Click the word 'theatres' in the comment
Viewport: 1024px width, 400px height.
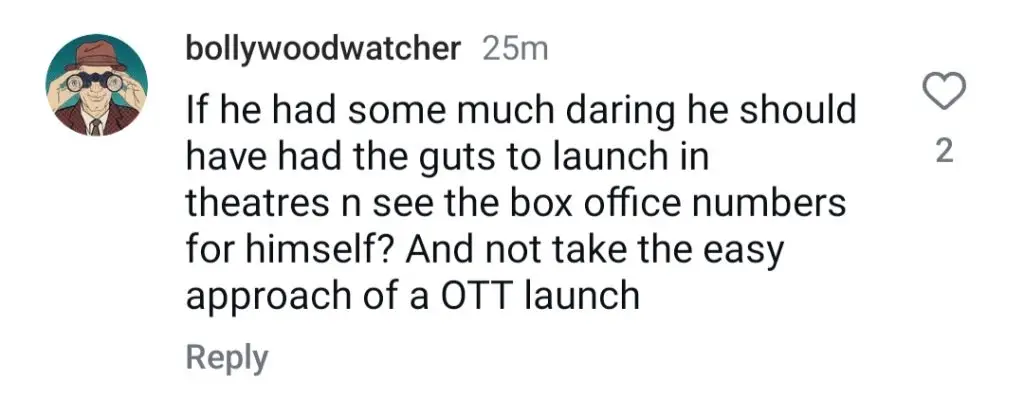[268, 203]
